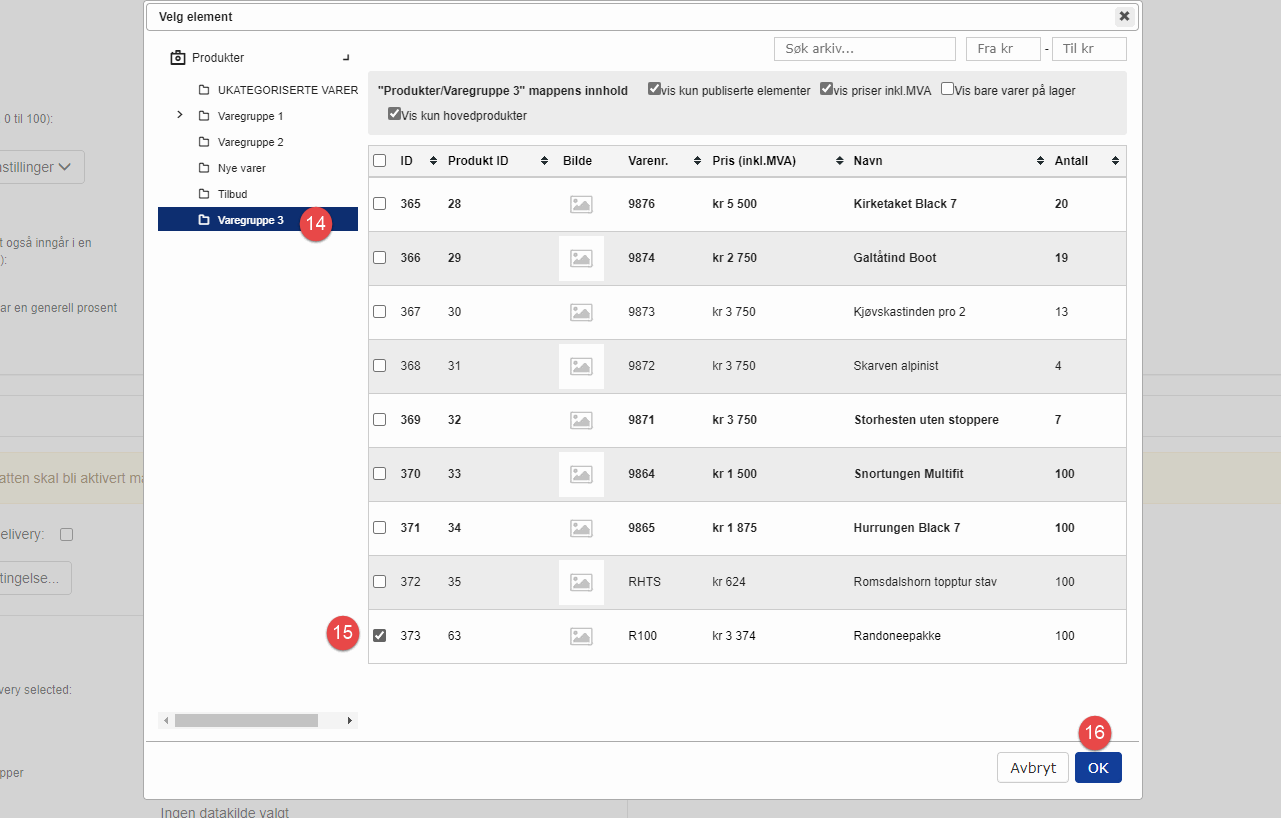Click the image placeholder for Randoneepakke
Viewport: 1281px width, 818px height.
click(x=581, y=636)
